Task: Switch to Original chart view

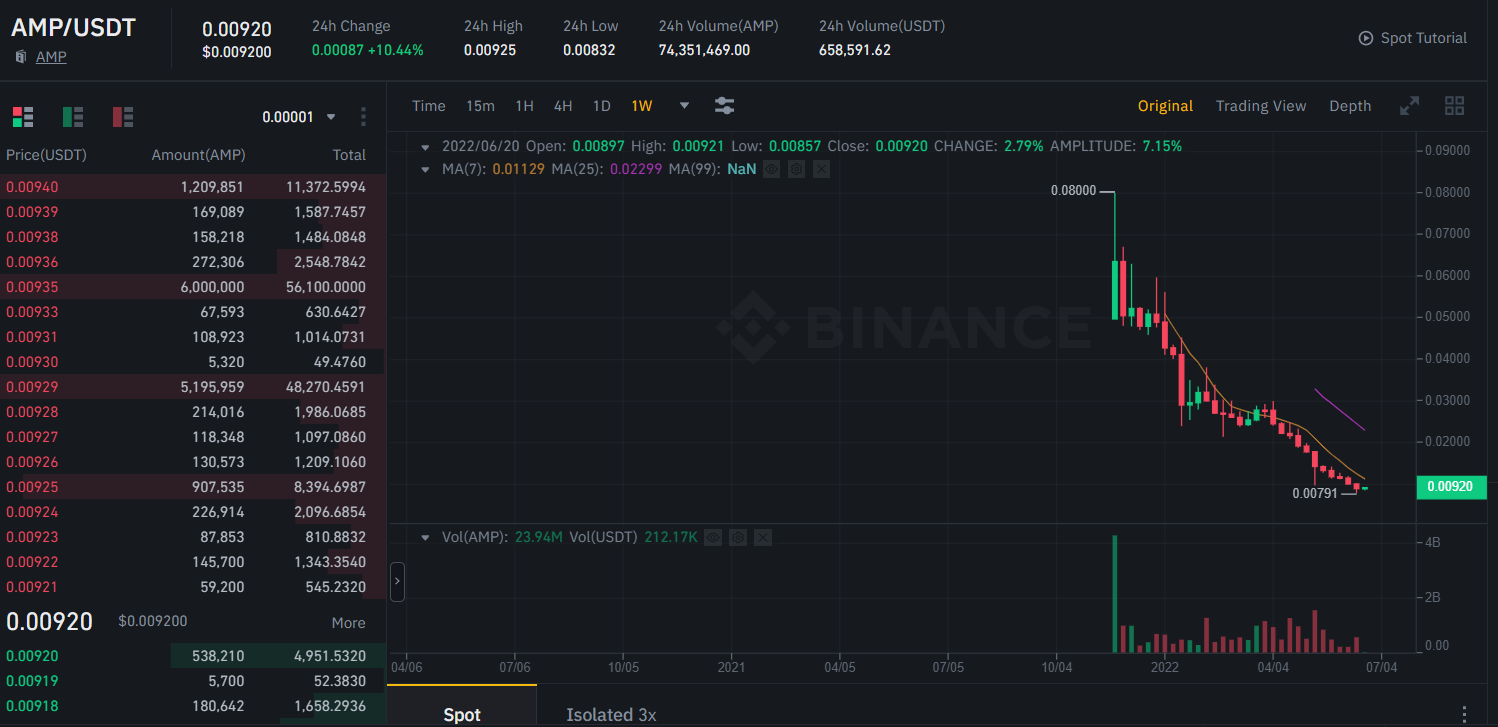Action: coord(1165,106)
